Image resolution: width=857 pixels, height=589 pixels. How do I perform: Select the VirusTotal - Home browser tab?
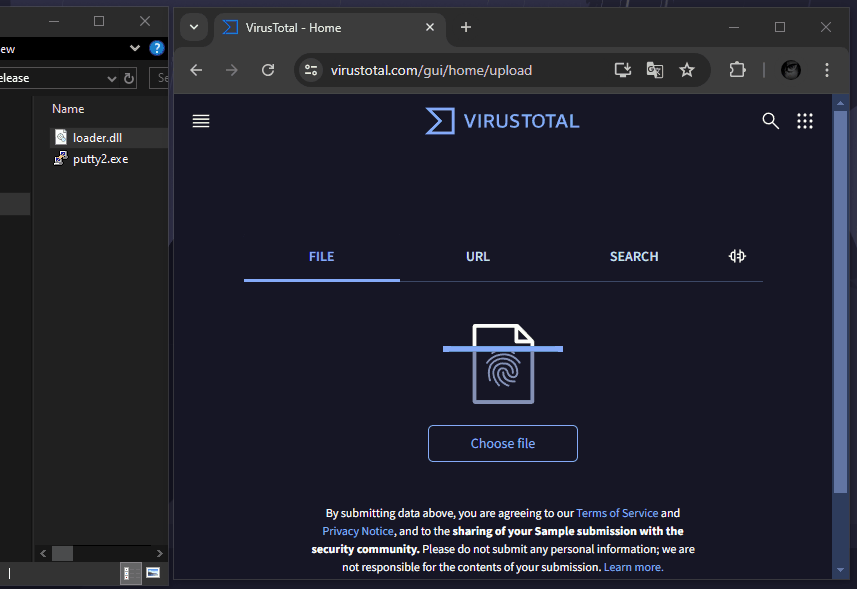point(330,28)
